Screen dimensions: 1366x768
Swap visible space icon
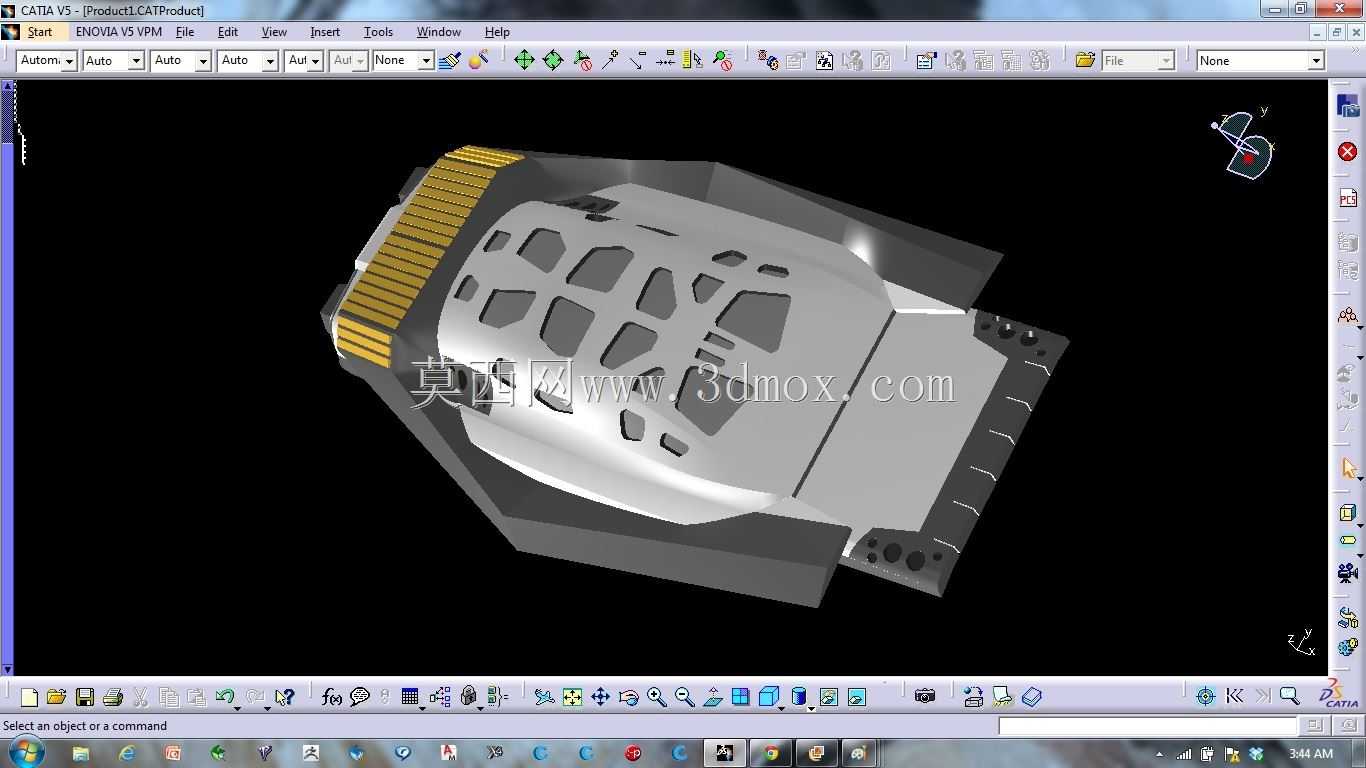pyautogui.click(x=856, y=697)
